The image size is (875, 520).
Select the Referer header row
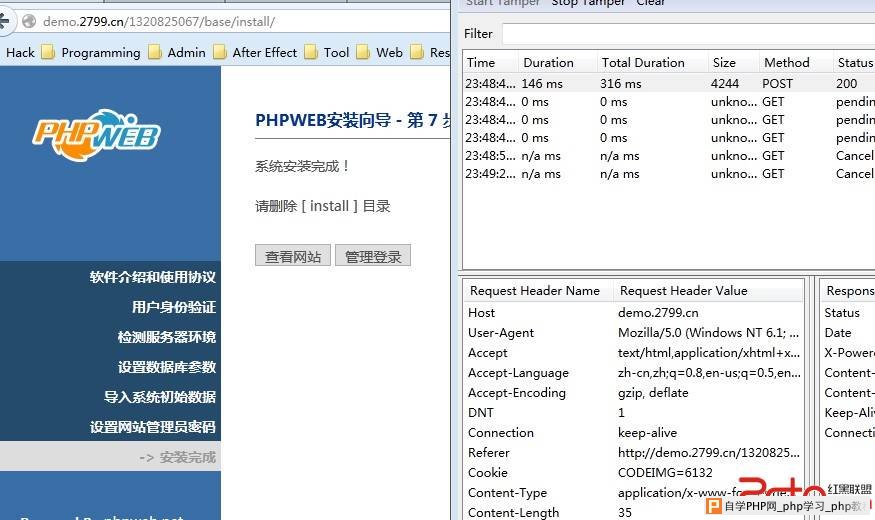click(633, 453)
